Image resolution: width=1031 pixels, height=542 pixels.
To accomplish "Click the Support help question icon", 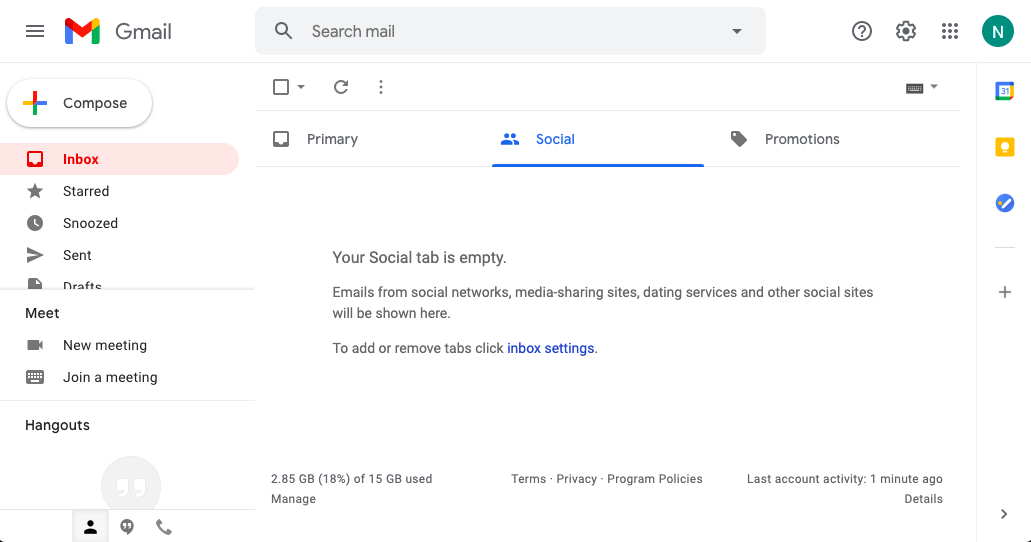I will point(862,31).
